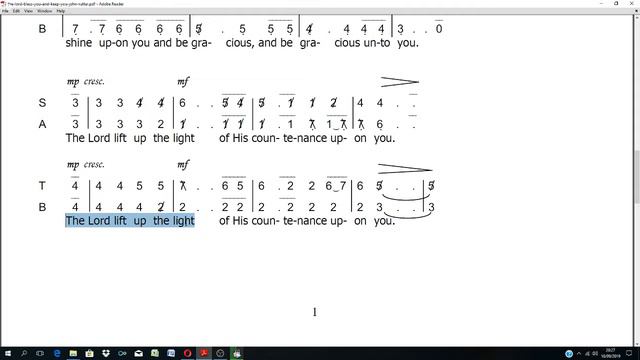640x360 pixels.
Task: Open the Edit menu
Action: point(16,11)
